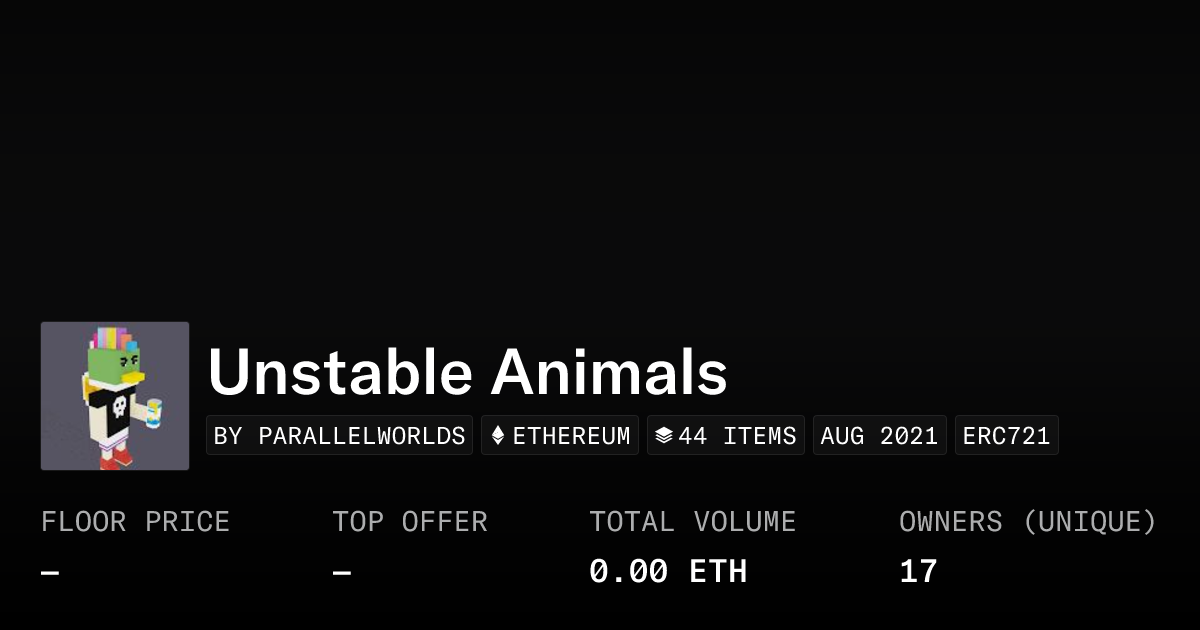Image resolution: width=1200 pixels, height=630 pixels.
Task: Click the TOP OFFER label
Action: pos(410,522)
